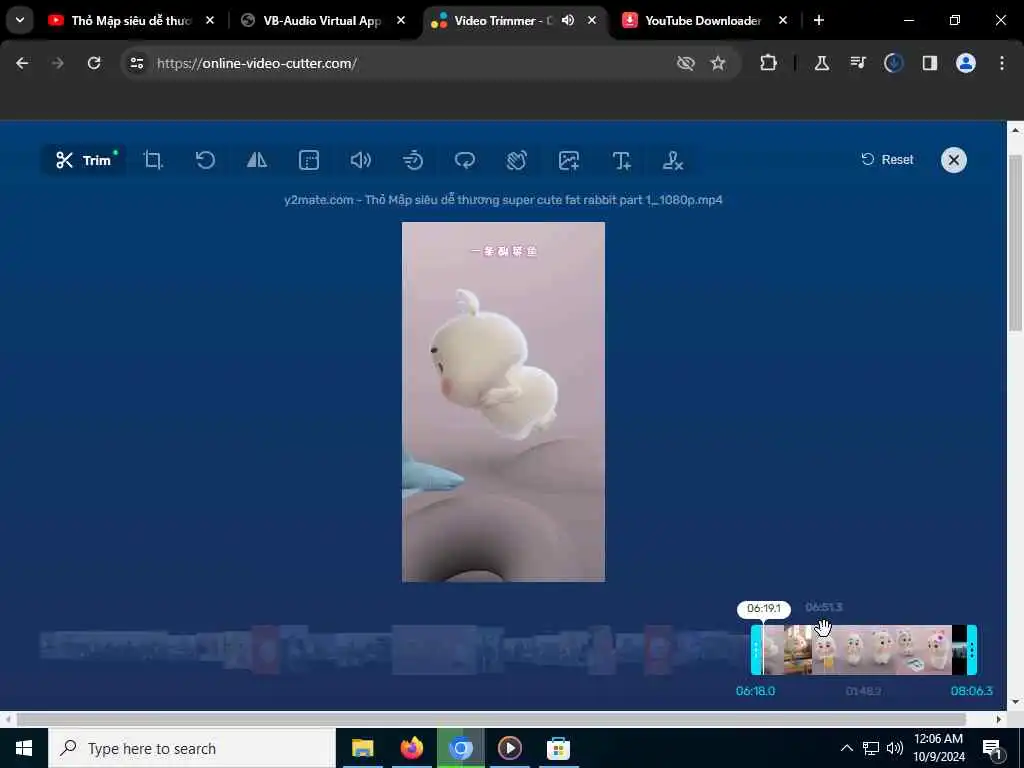
Task: Open the tab search dropdown
Action: tap(20, 20)
